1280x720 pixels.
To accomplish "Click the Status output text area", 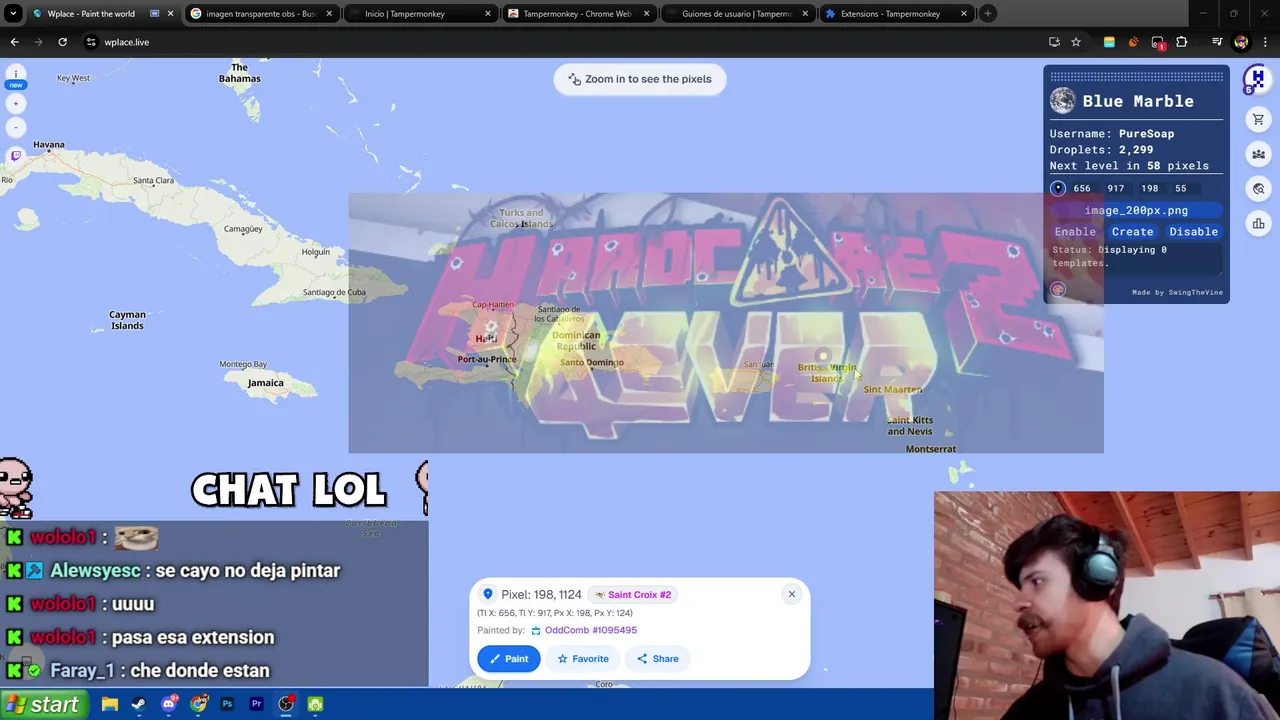I will click(1136, 259).
